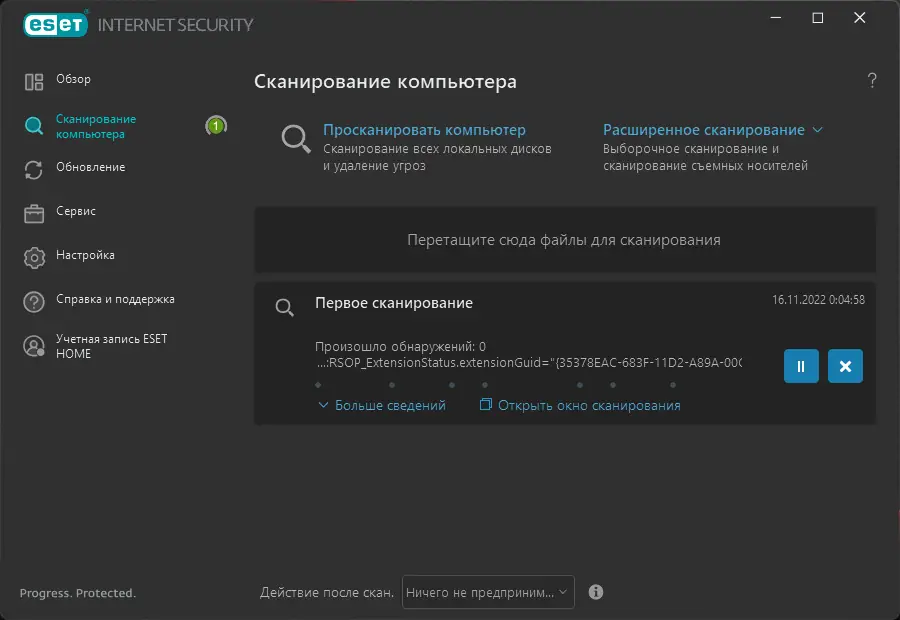
Task: Click the Сервис briefcase icon
Action: (x=34, y=213)
